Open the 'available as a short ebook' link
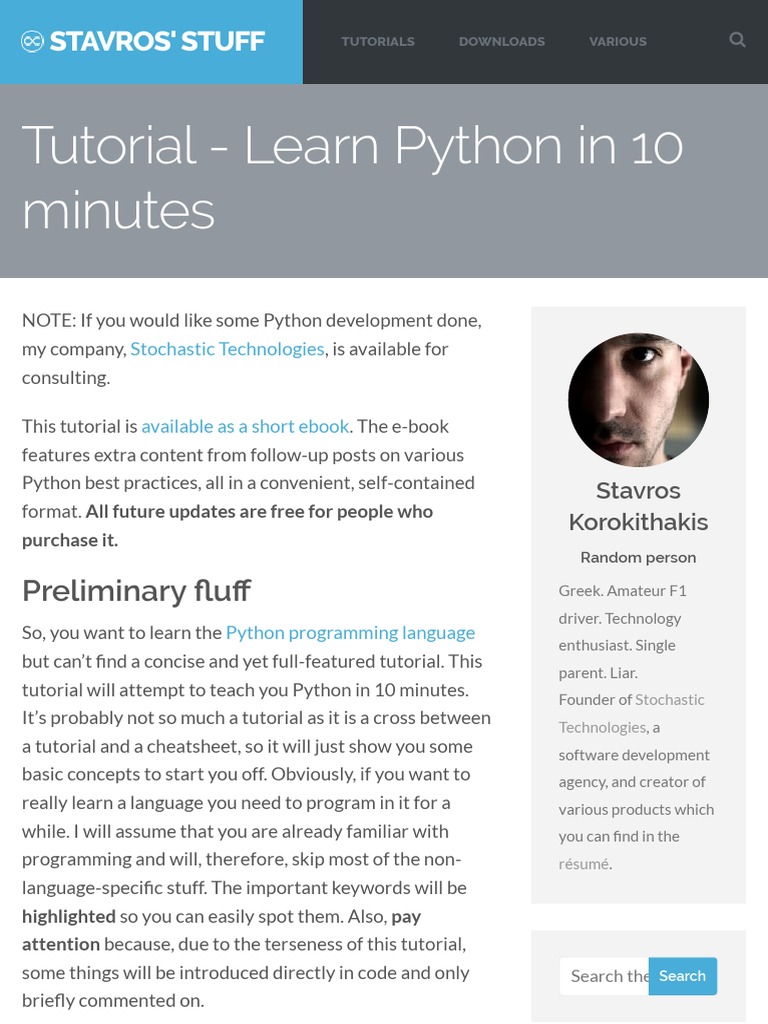Screen dimensions: 768x1024 tap(245, 426)
